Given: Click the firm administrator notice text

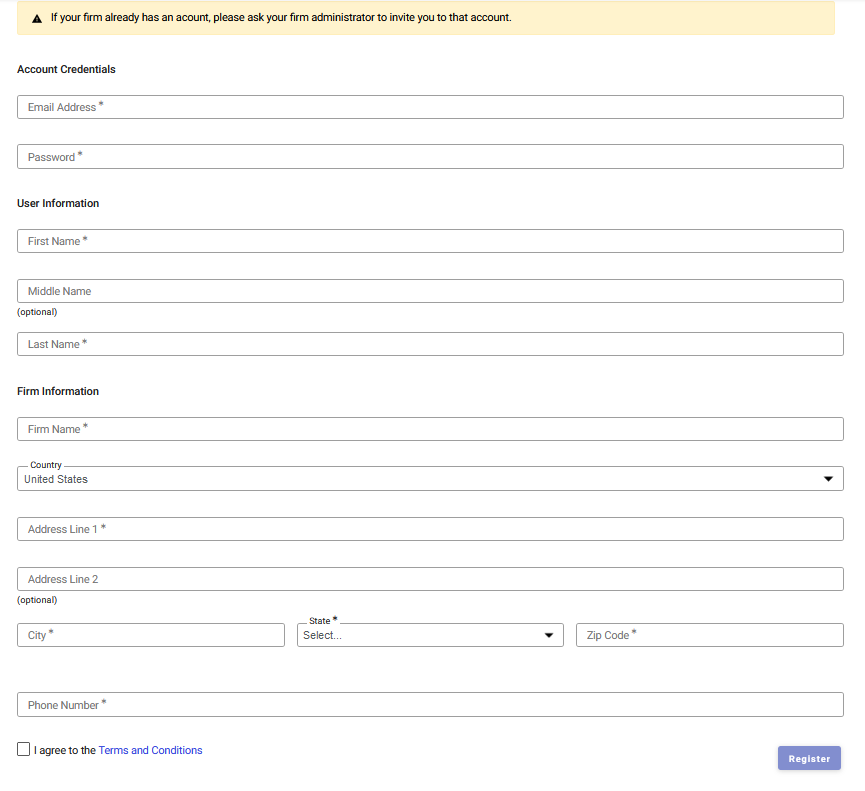Looking at the screenshot, I should tap(281, 18).
